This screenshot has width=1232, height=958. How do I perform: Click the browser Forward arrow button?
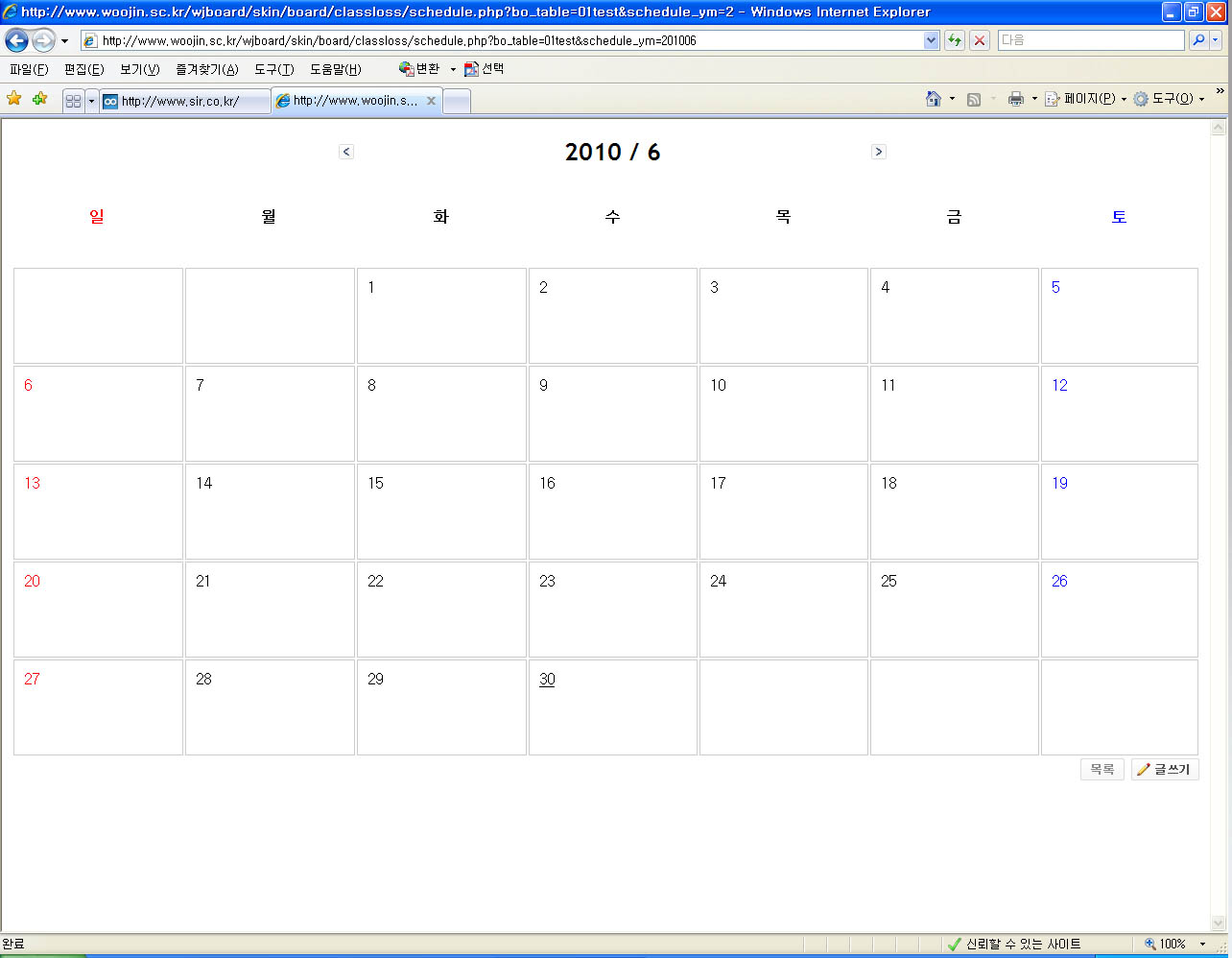43,41
